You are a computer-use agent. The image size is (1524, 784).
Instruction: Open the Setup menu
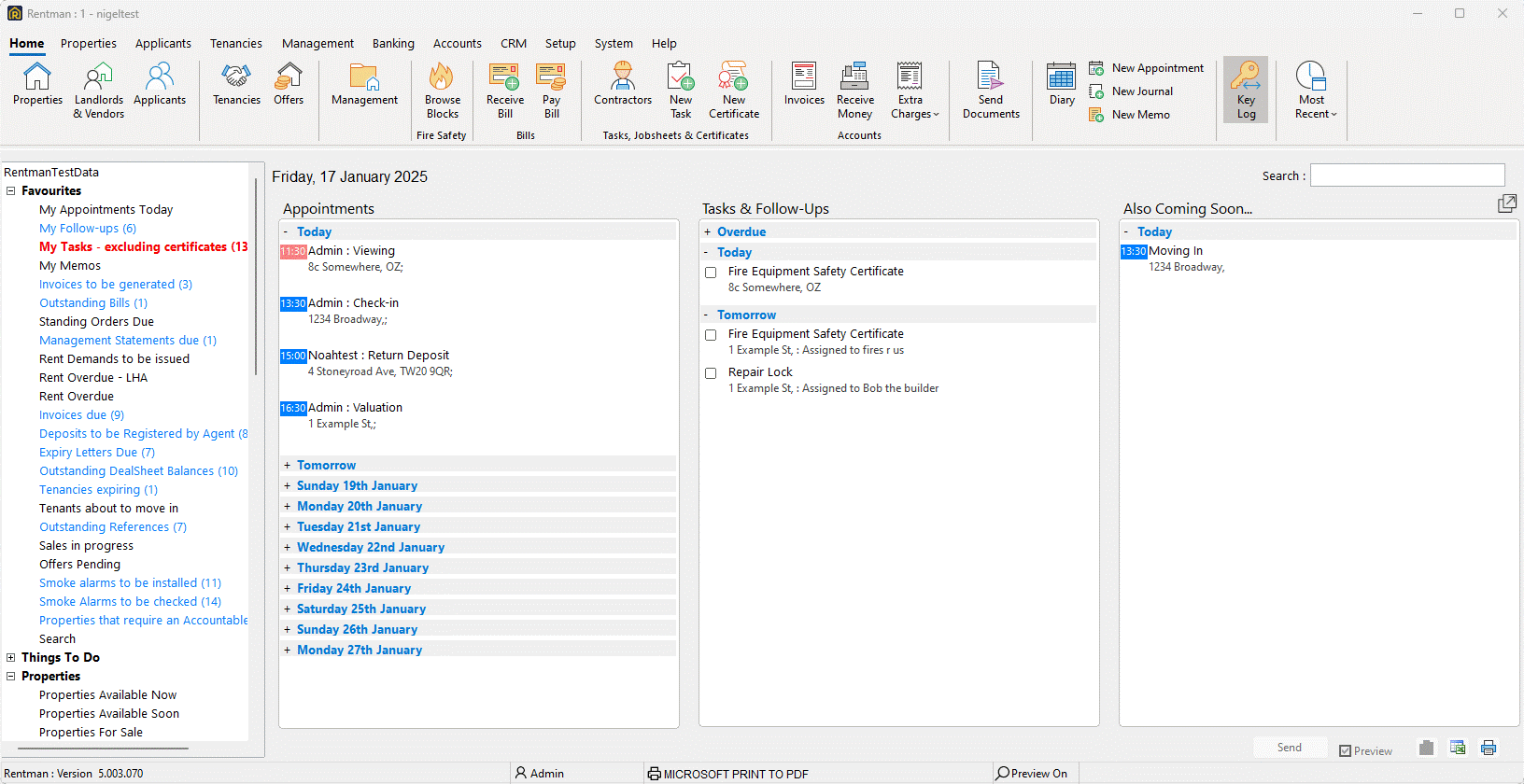[x=560, y=44]
